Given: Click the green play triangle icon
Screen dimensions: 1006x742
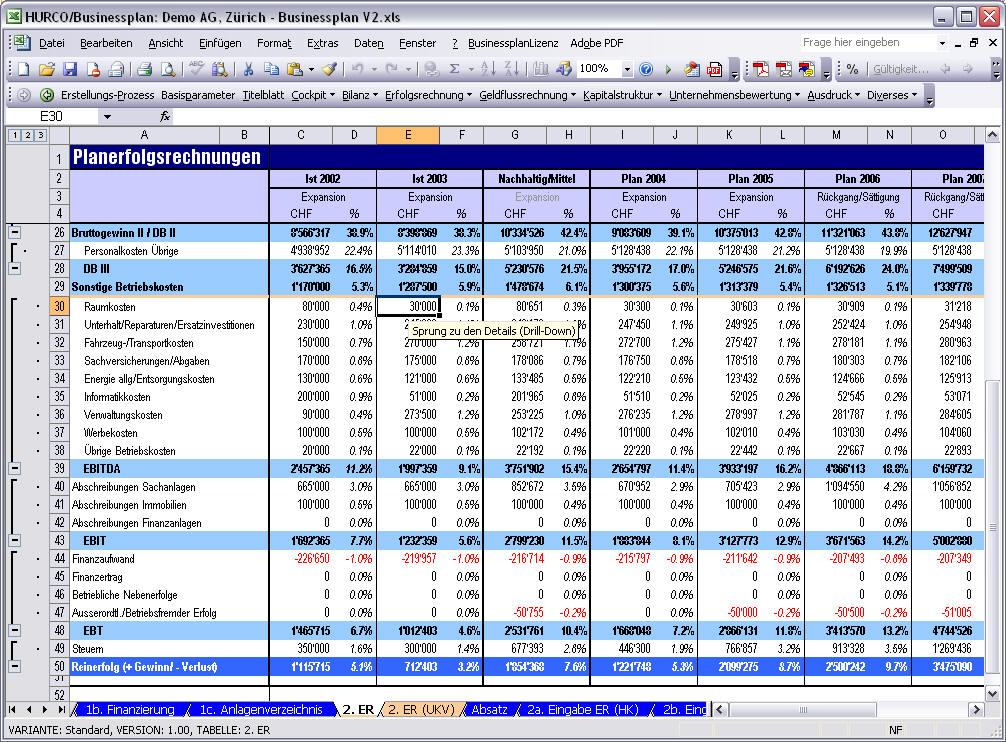Looking at the screenshot, I should 669,69.
